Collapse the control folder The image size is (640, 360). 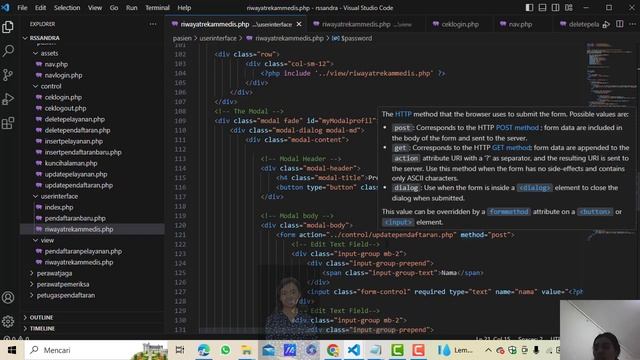[x=51, y=86]
